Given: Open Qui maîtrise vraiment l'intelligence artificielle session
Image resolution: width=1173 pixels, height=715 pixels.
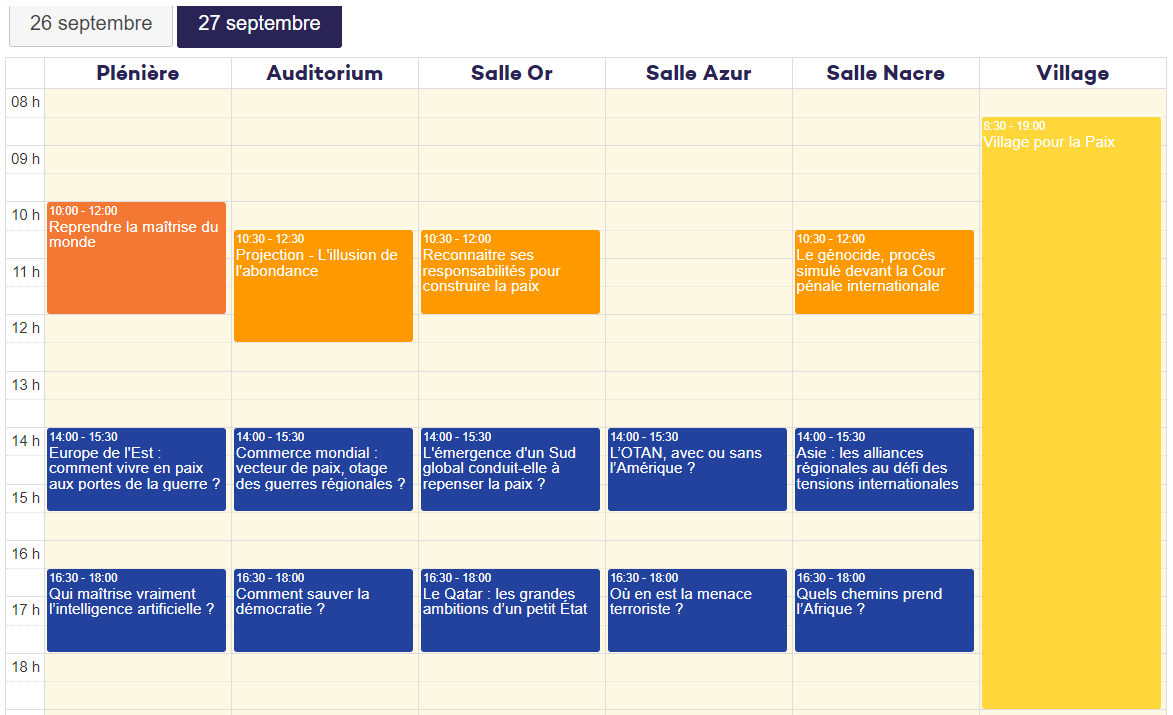Looking at the screenshot, I should click(136, 610).
